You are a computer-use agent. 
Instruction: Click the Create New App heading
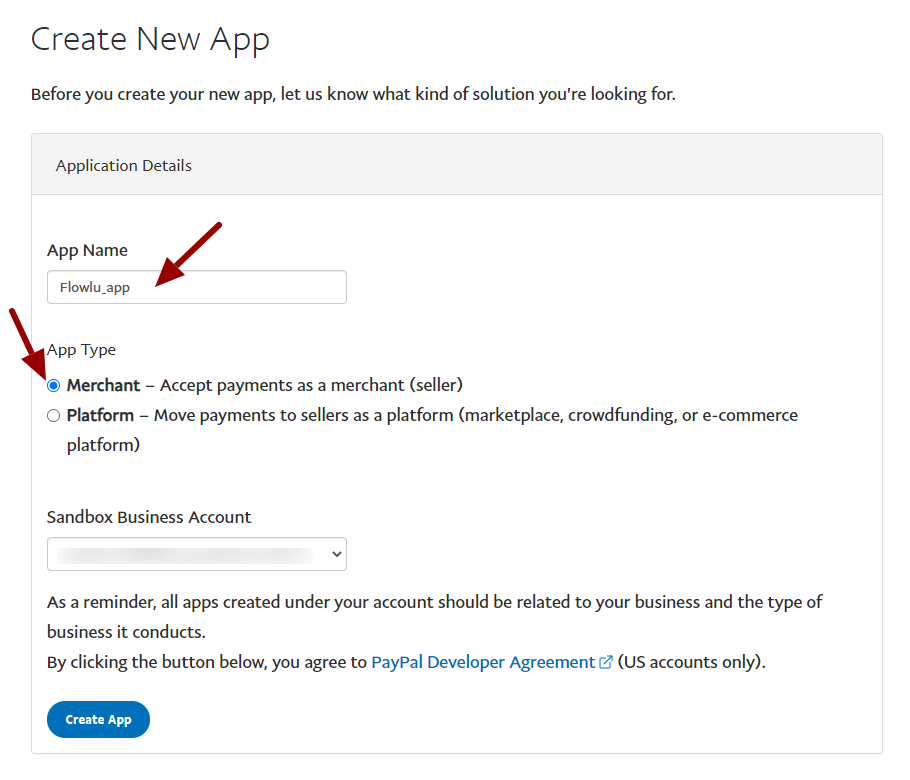click(x=150, y=40)
